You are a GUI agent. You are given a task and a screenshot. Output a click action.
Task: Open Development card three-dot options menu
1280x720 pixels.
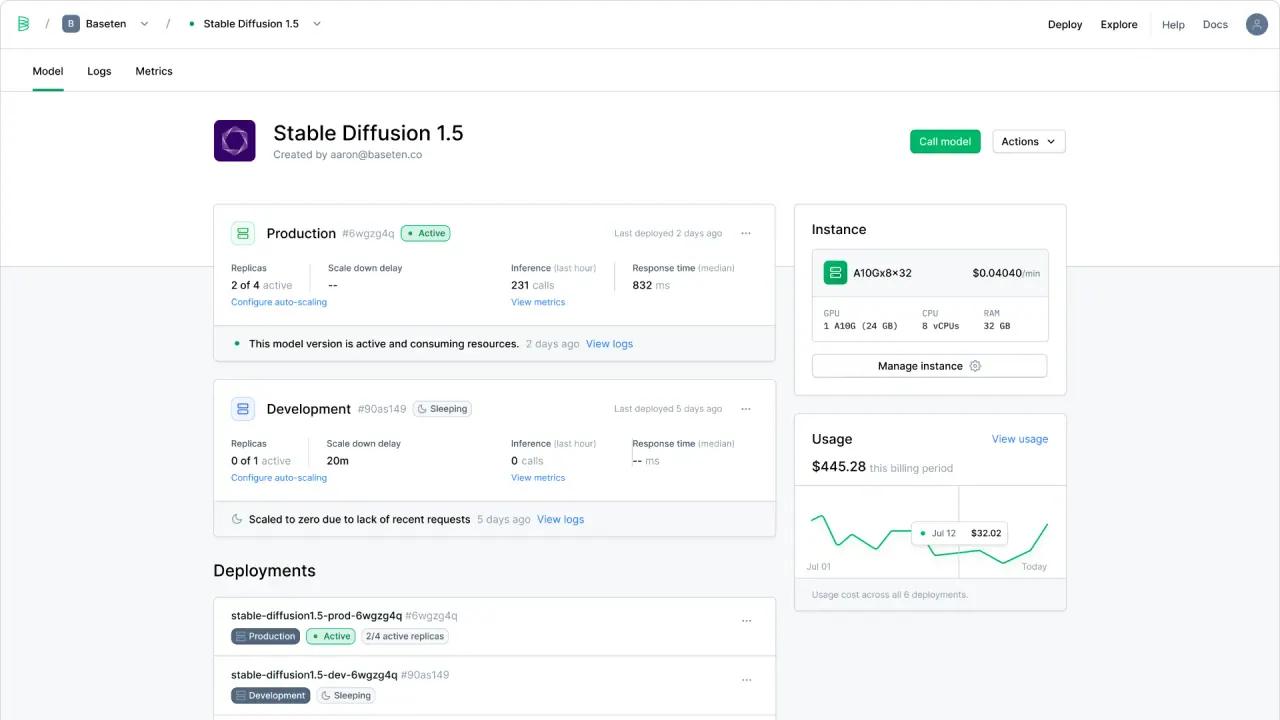tap(746, 409)
